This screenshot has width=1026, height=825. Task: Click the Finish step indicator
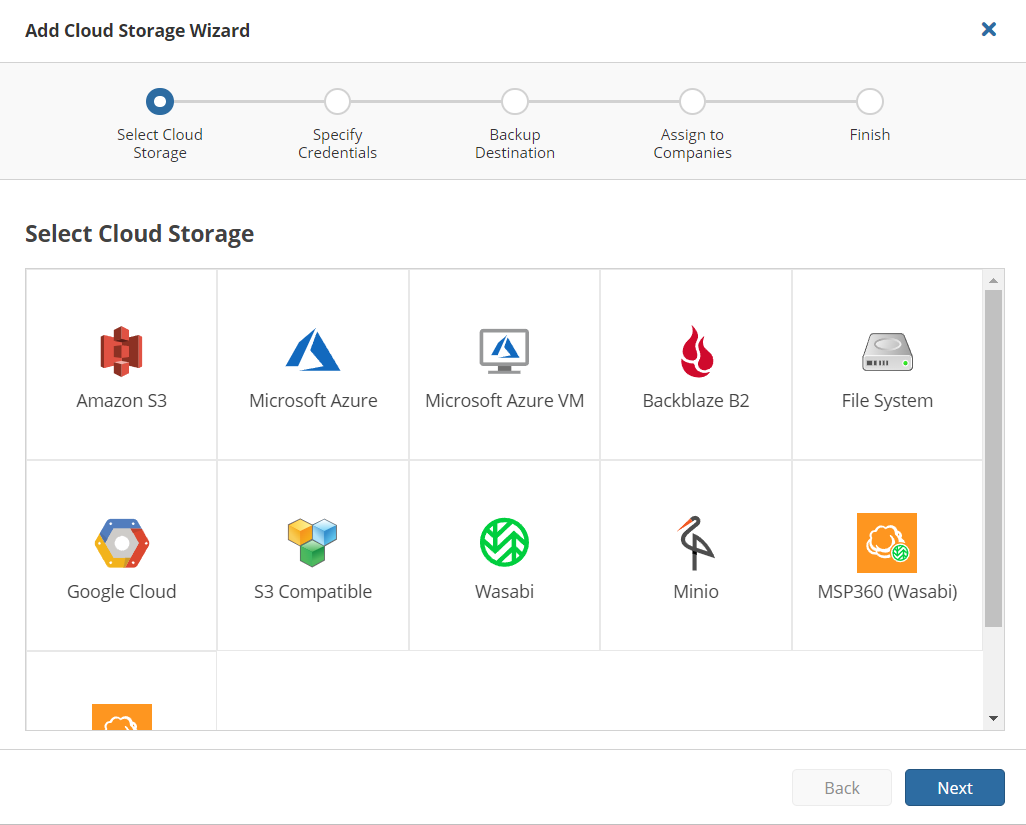(870, 101)
